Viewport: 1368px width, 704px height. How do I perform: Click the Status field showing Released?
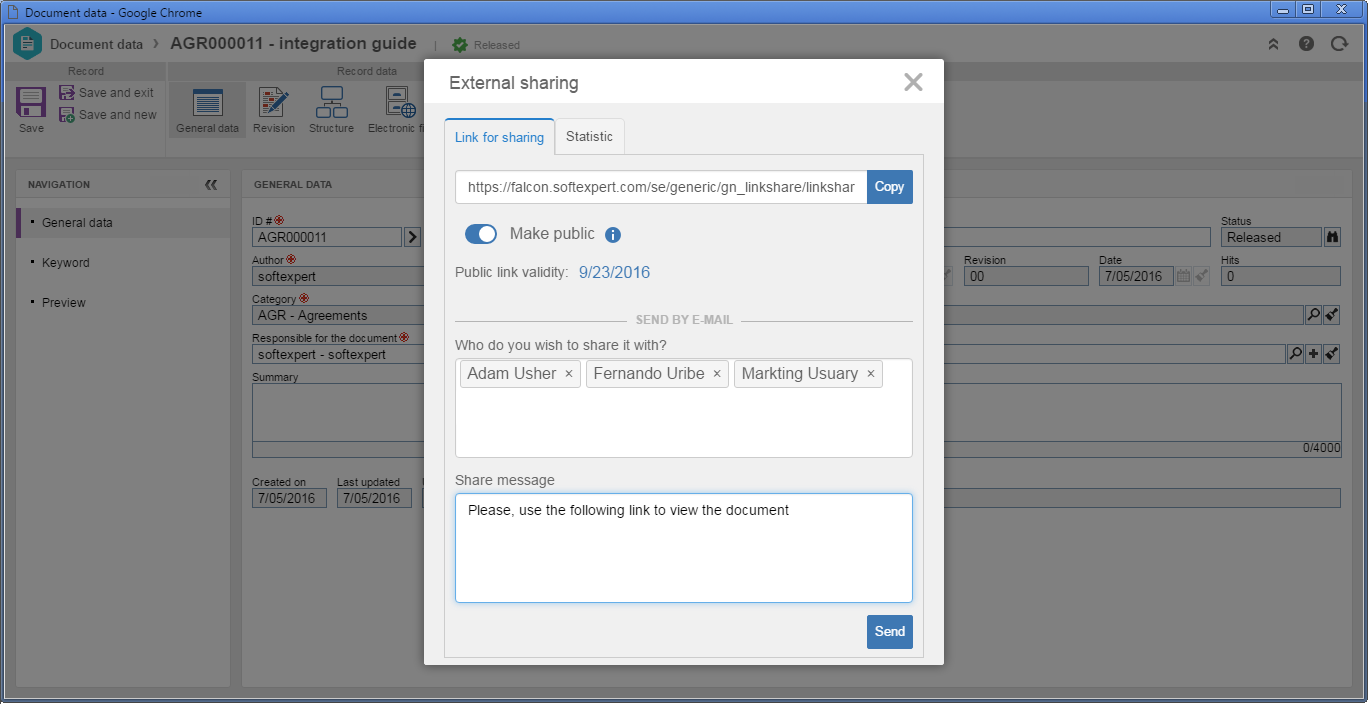coord(1271,238)
